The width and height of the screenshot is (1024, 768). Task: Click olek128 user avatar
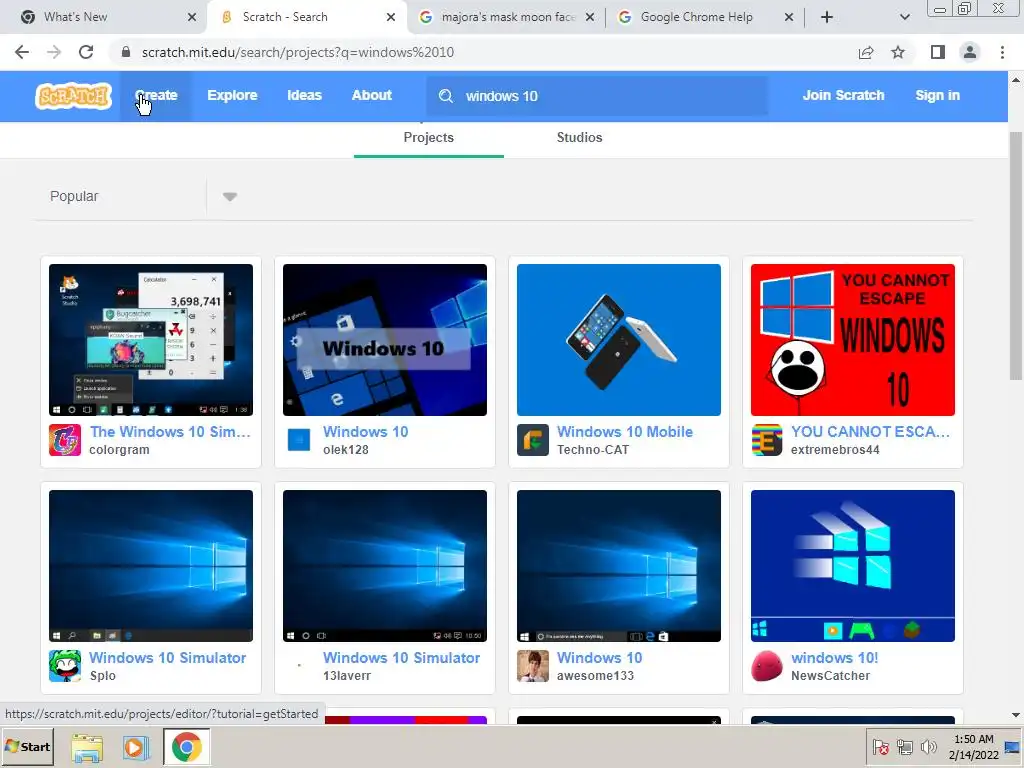[x=299, y=440]
